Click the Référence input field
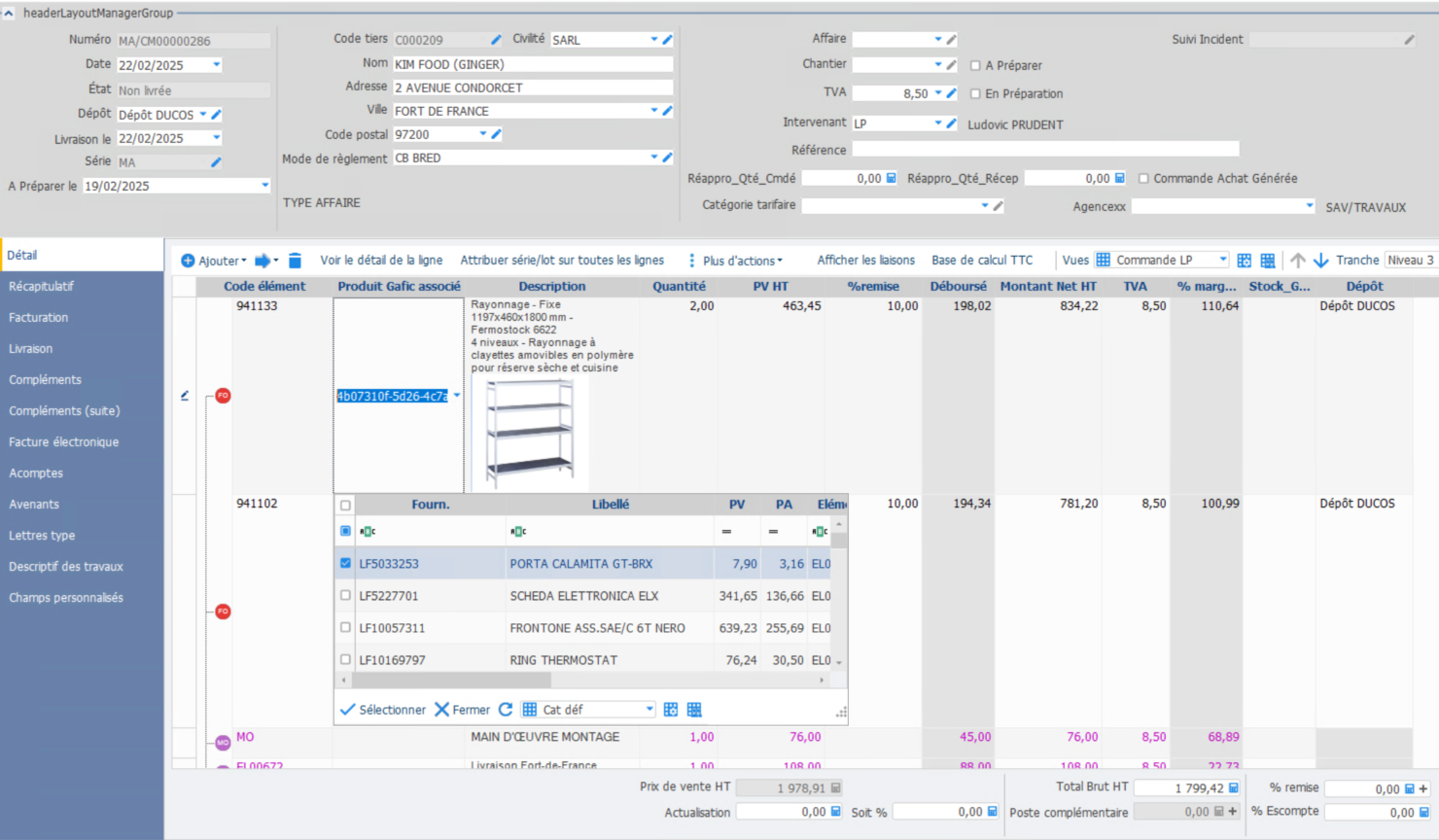The width and height of the screenshot is (1439, 840). click(x=1045, y=150)
